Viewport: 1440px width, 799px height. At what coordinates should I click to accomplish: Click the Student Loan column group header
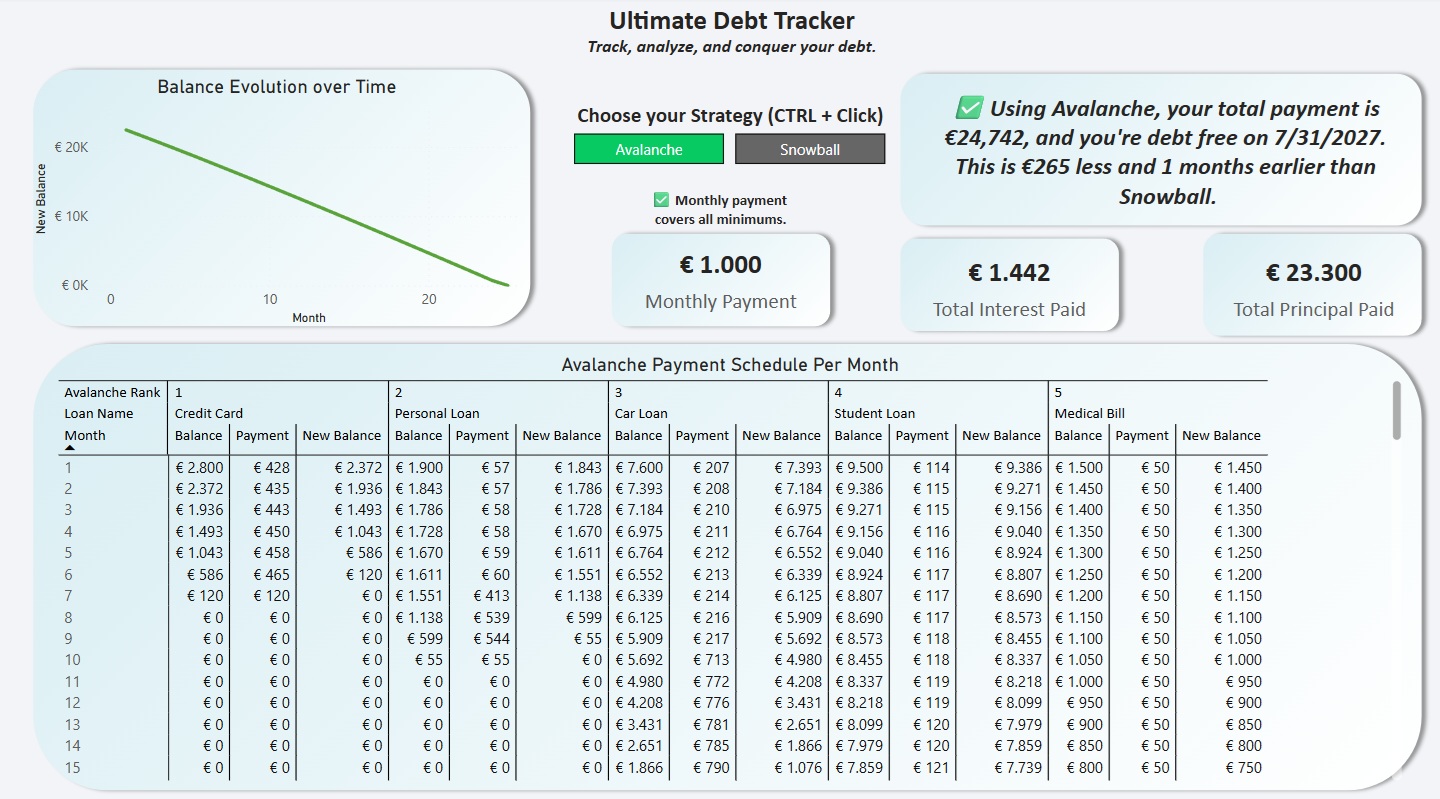coord(874,413)
